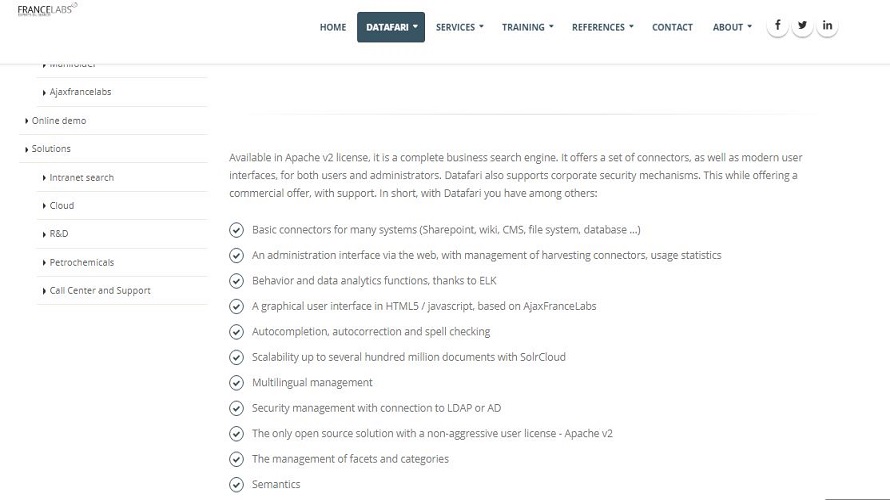Viewport: 890px width, 500px height.
Task: Select Petrochemicals in the sidebar
Action: coord(81,262)
